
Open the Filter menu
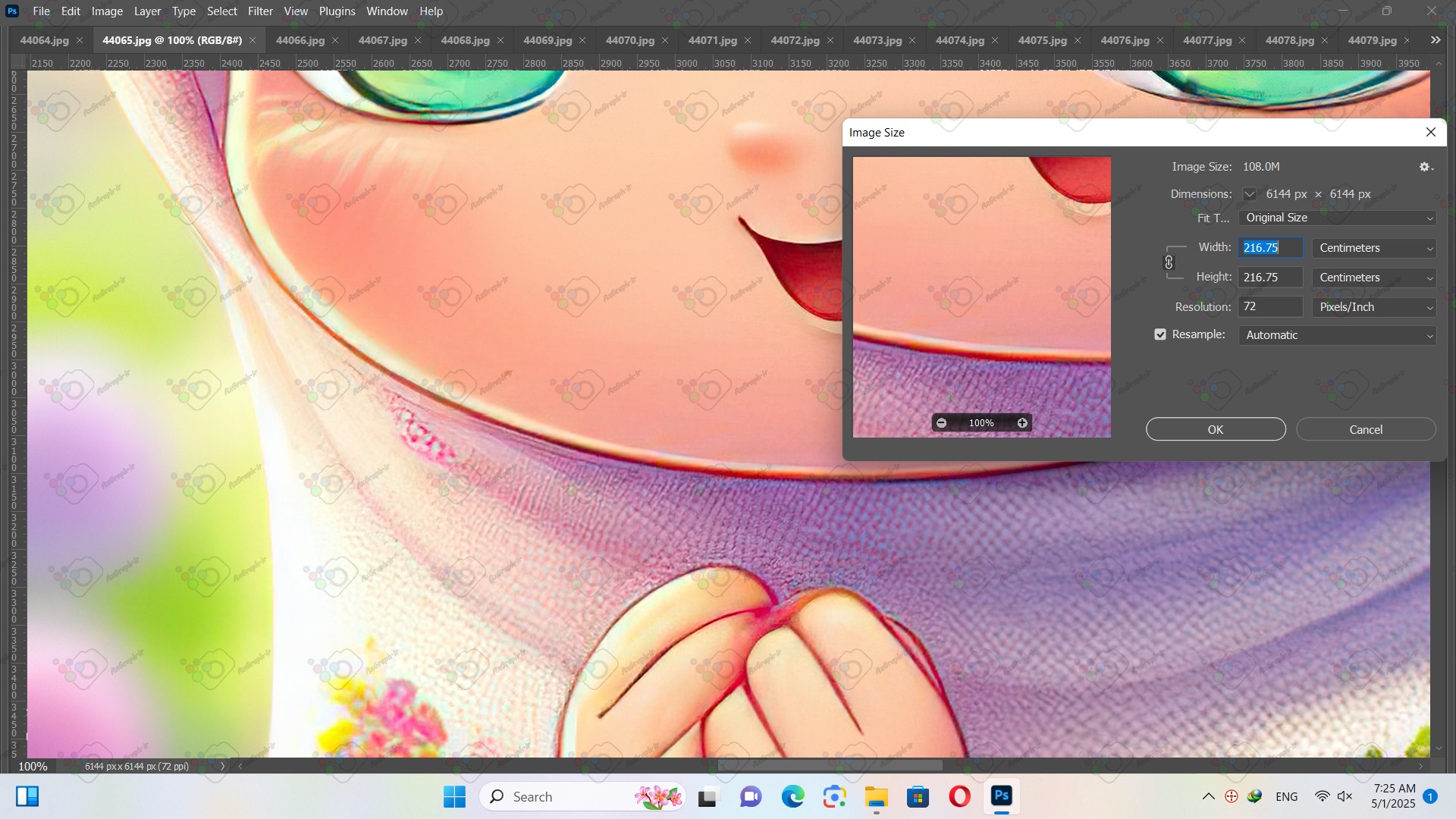point(260,11)
